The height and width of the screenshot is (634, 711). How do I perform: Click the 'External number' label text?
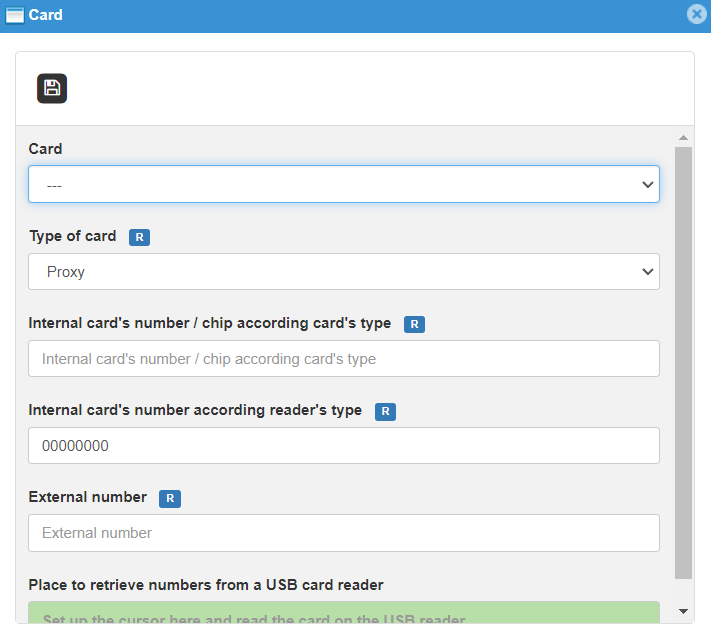(87, 497)
